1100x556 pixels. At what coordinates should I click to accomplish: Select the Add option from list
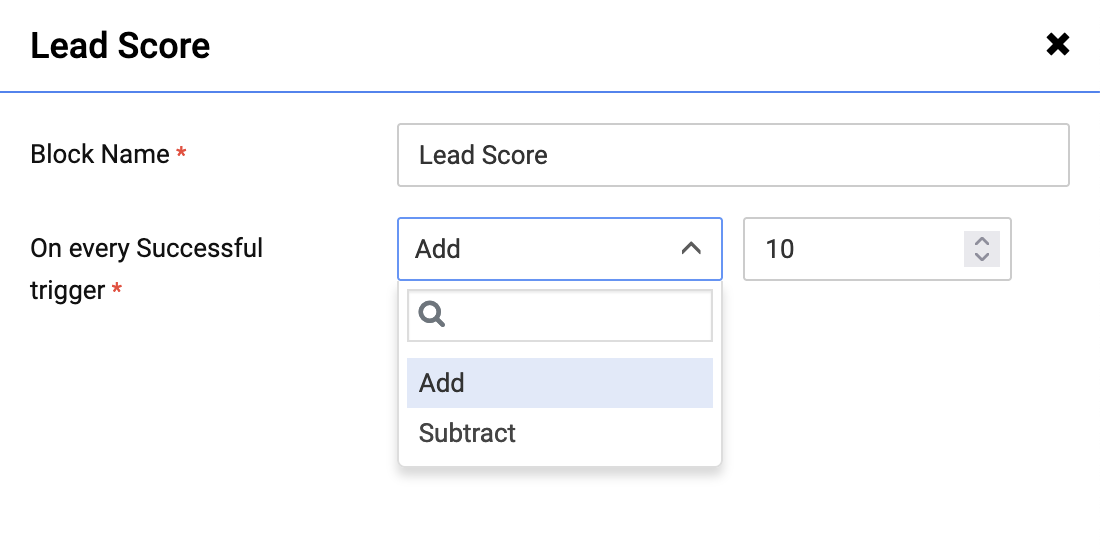(559, 383)
